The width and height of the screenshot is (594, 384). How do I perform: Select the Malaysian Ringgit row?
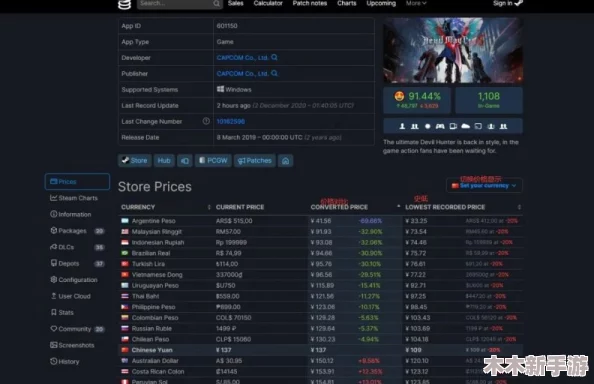coord(320,231)
